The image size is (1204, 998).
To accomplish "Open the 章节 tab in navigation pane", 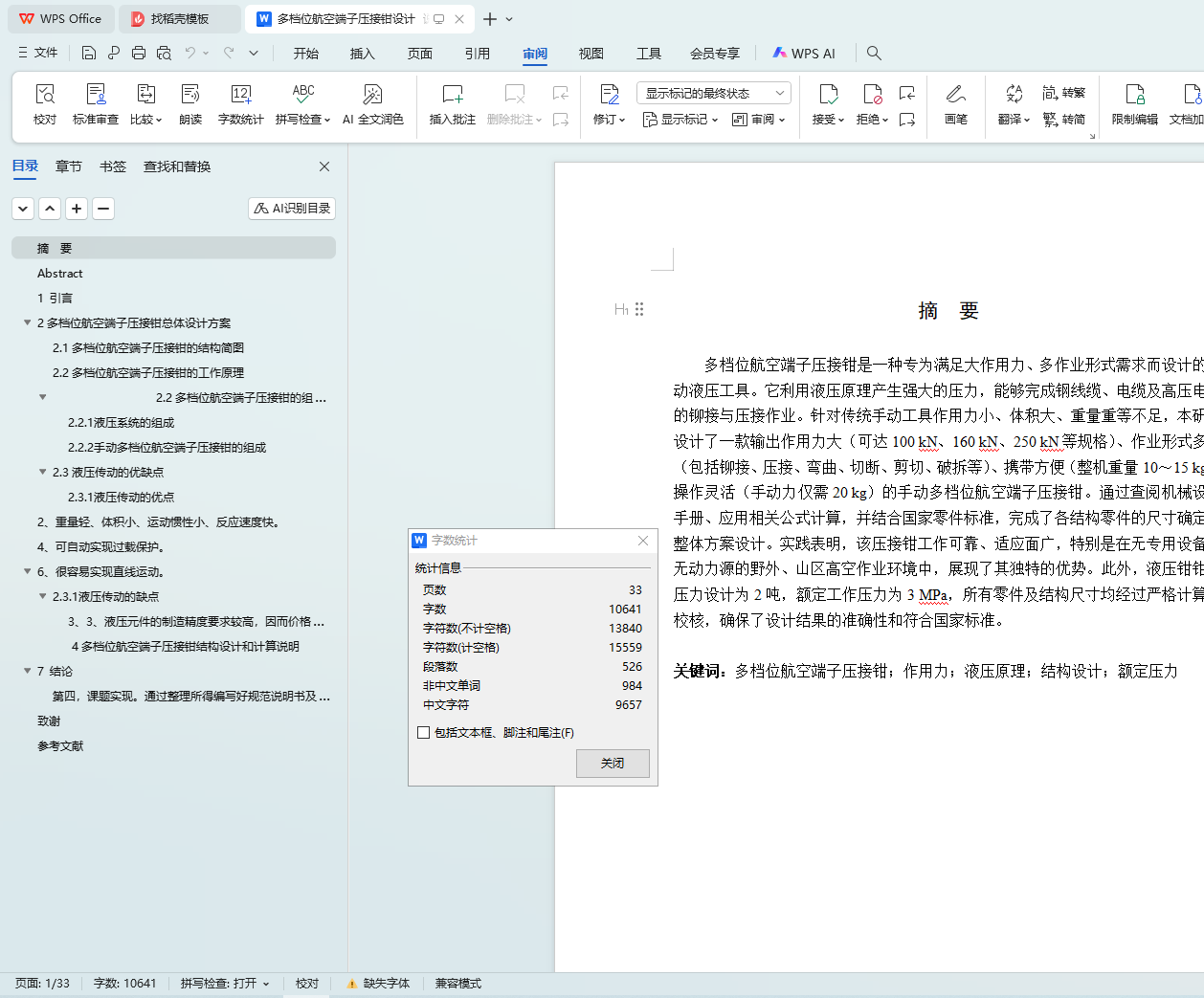I will (x=69, y=166).
